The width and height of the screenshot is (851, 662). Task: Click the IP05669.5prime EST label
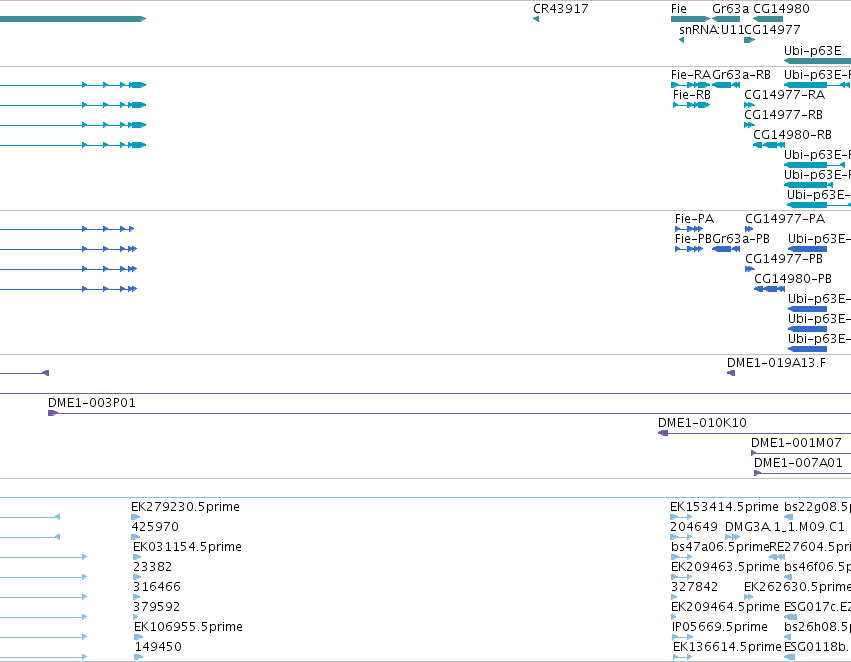[x=720, y=627]
